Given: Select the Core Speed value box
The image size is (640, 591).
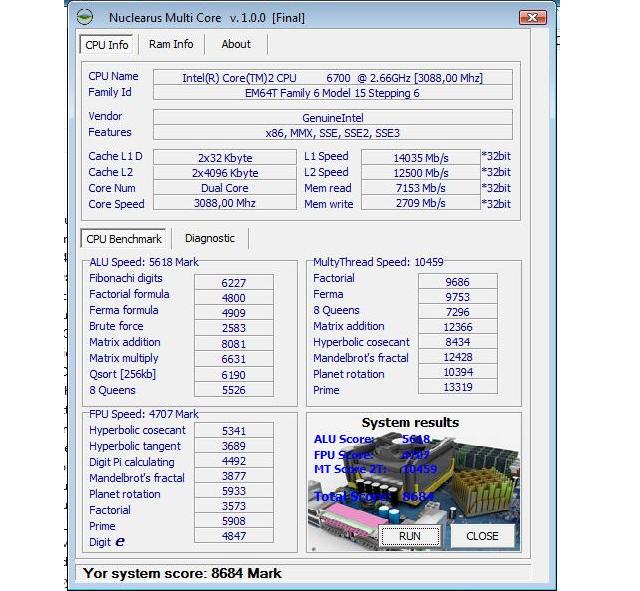Looking at the screenshot, I should point(226,204).
